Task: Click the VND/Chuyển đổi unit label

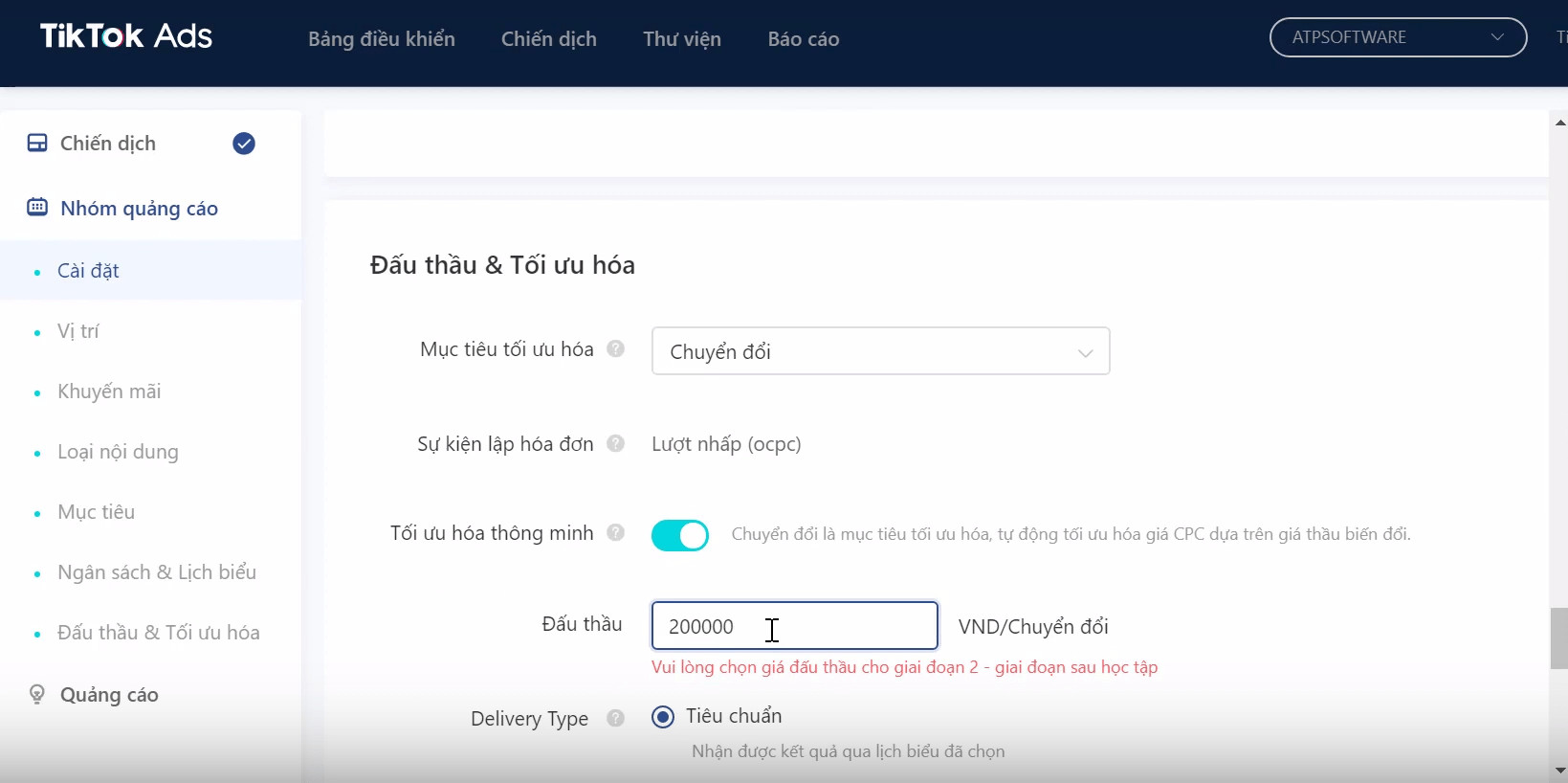Action: [1033, 627]
